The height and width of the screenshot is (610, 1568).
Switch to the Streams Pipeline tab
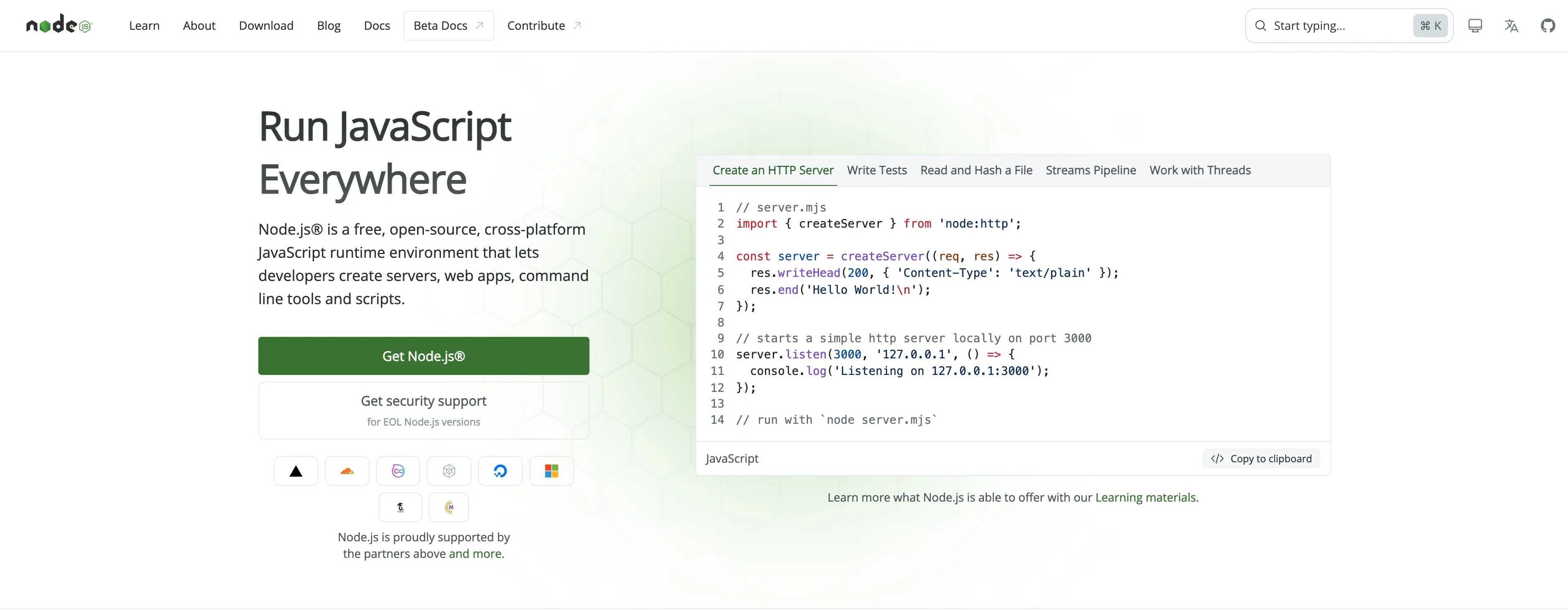(x=1091, y=171)
